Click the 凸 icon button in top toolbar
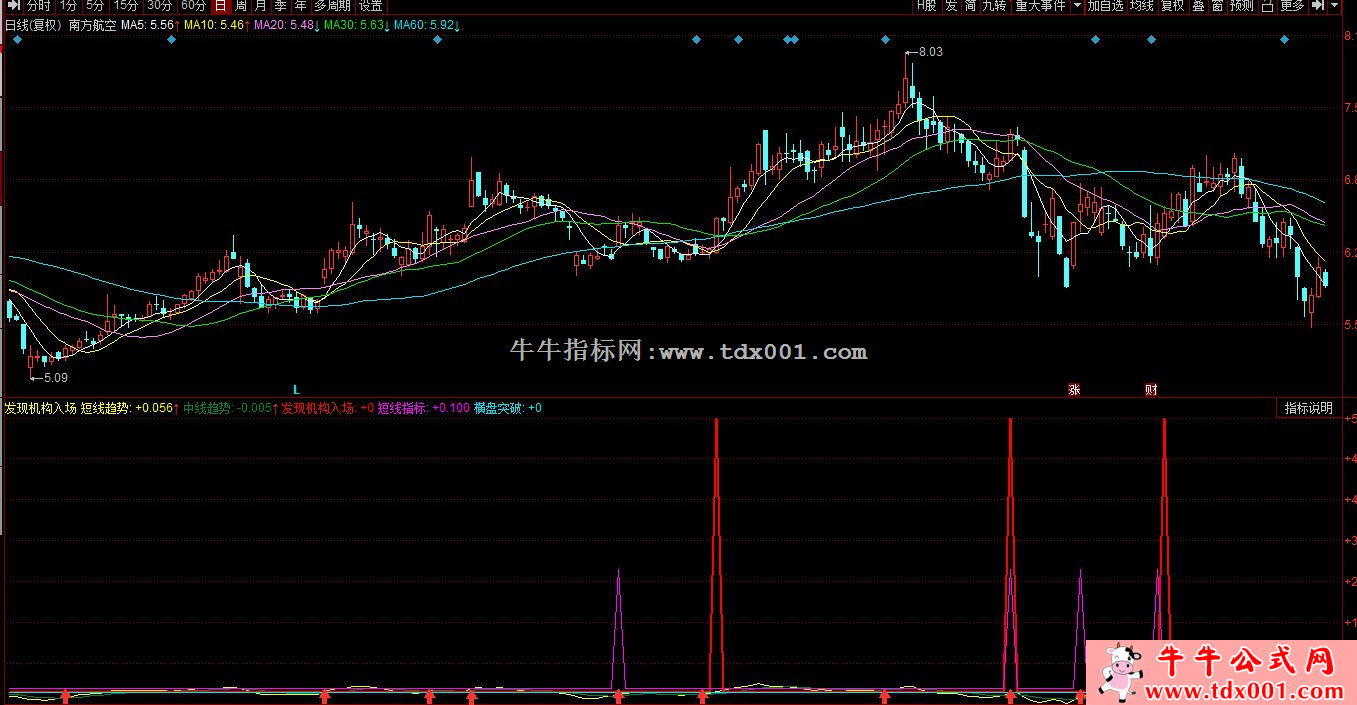The height and width of the screenshot is (705, 1357). tap(1267, 6)
